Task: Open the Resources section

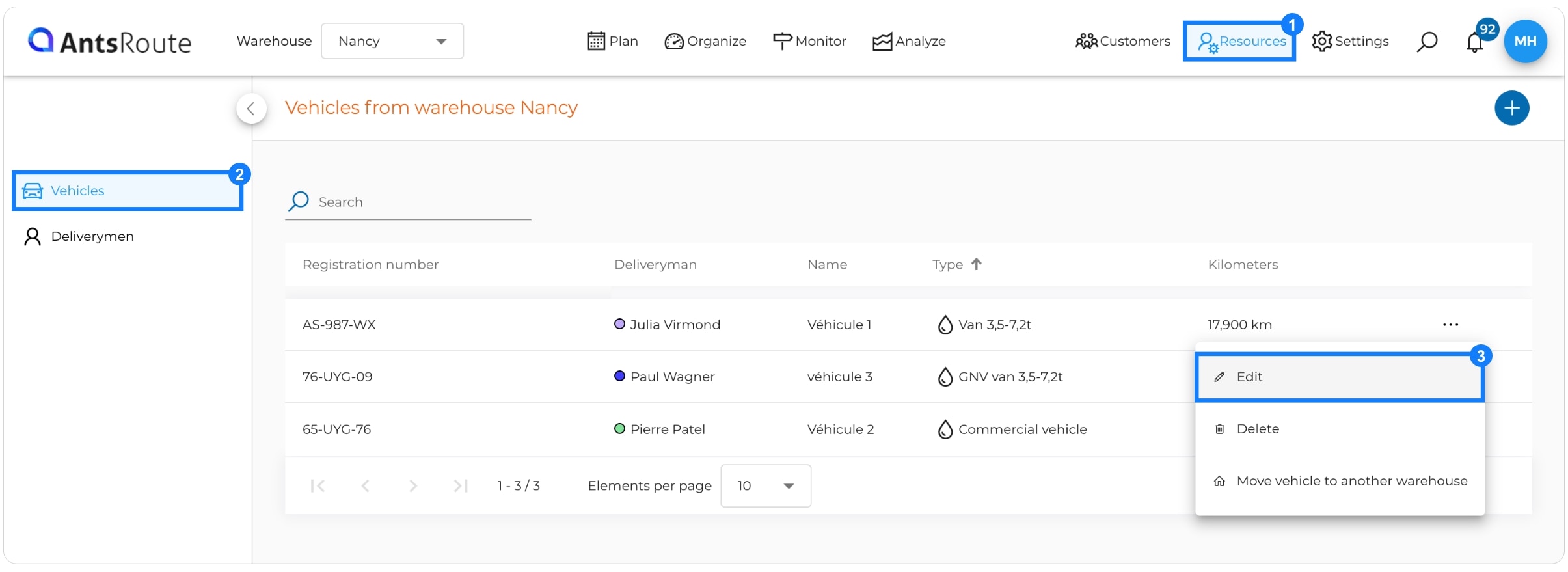Action: [x=1239, y=41]
